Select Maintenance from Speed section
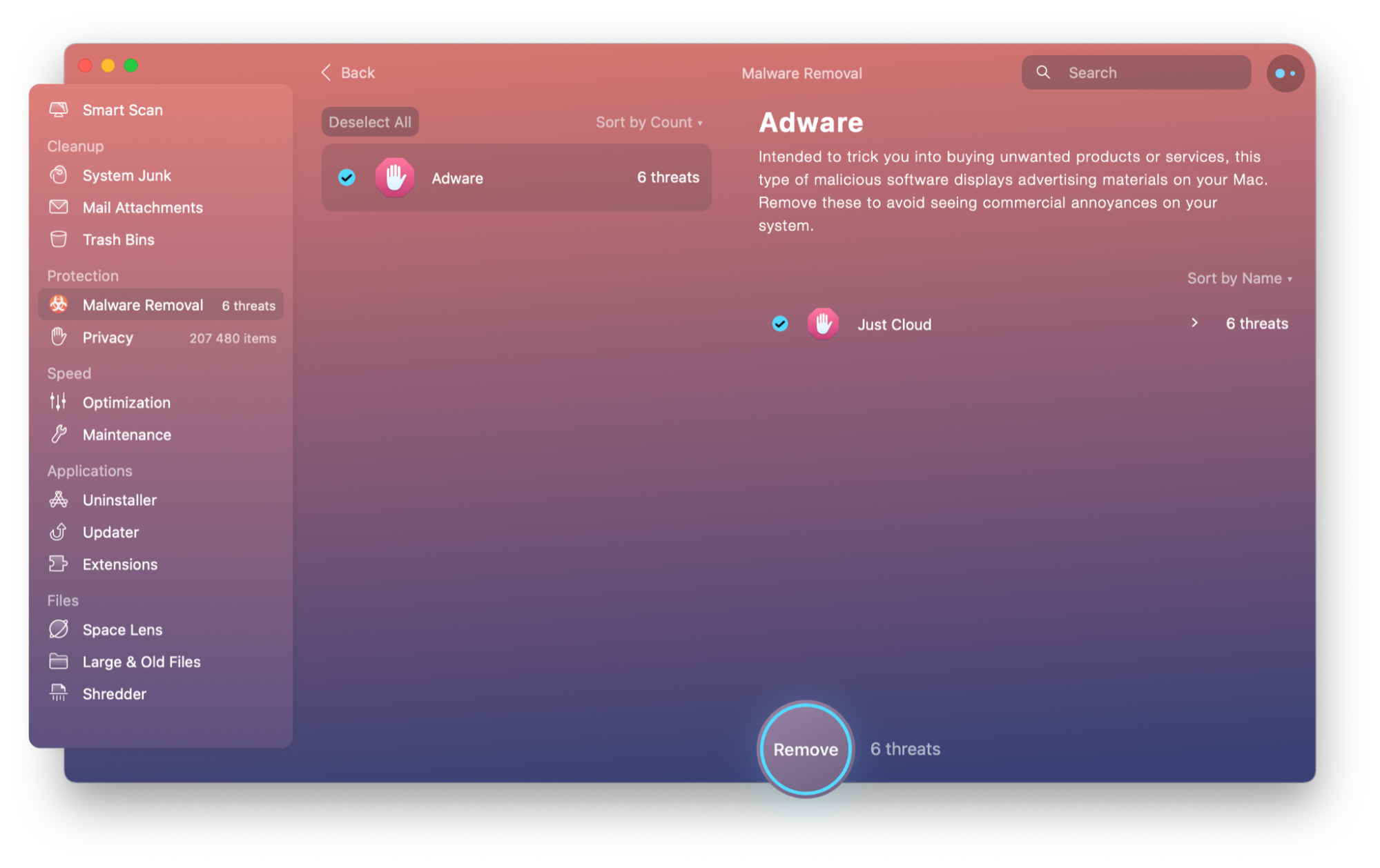Image resolution: width=1380 pixels, height=868 pixels. pos(127,434)
